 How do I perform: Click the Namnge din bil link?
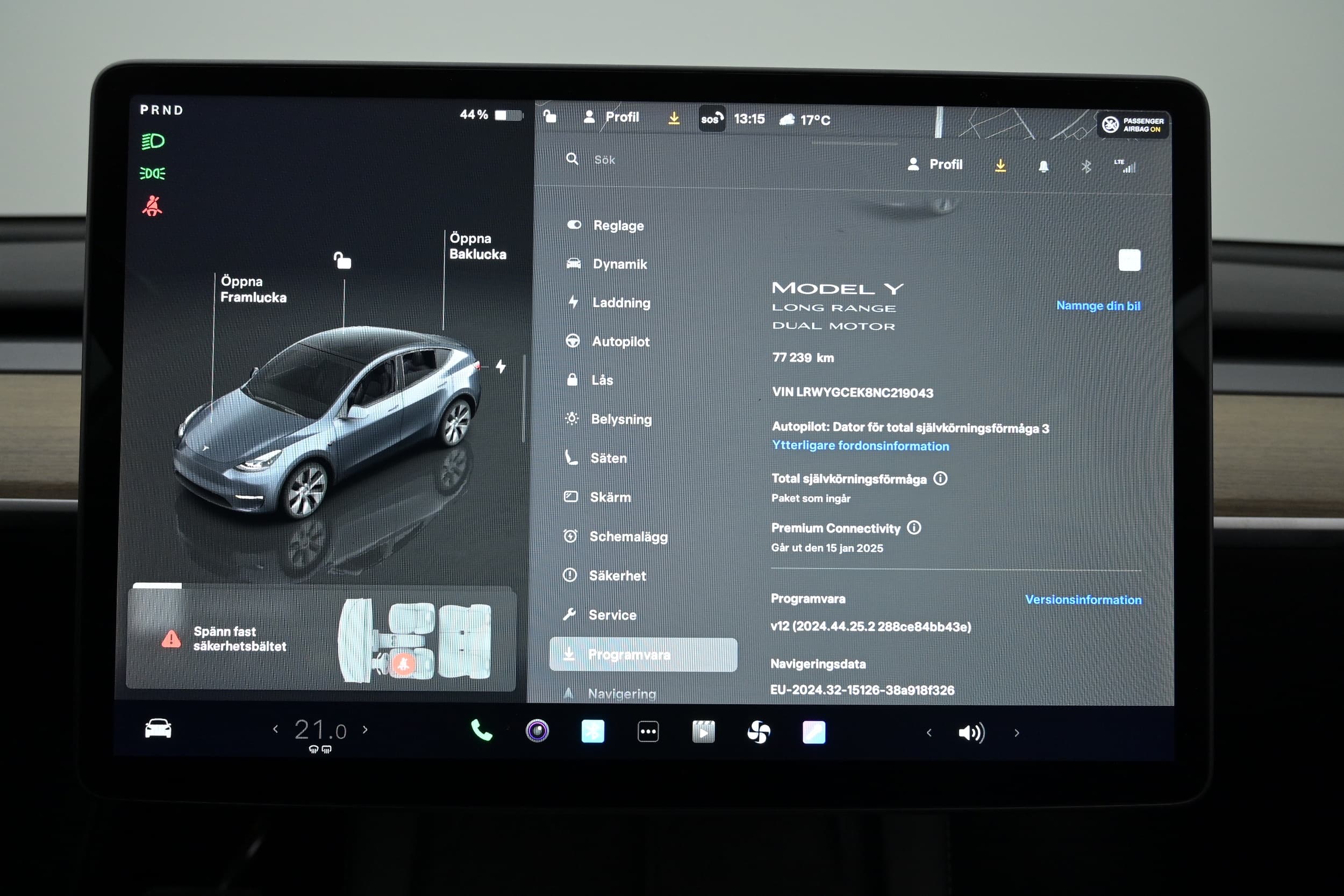[1098, 306]
